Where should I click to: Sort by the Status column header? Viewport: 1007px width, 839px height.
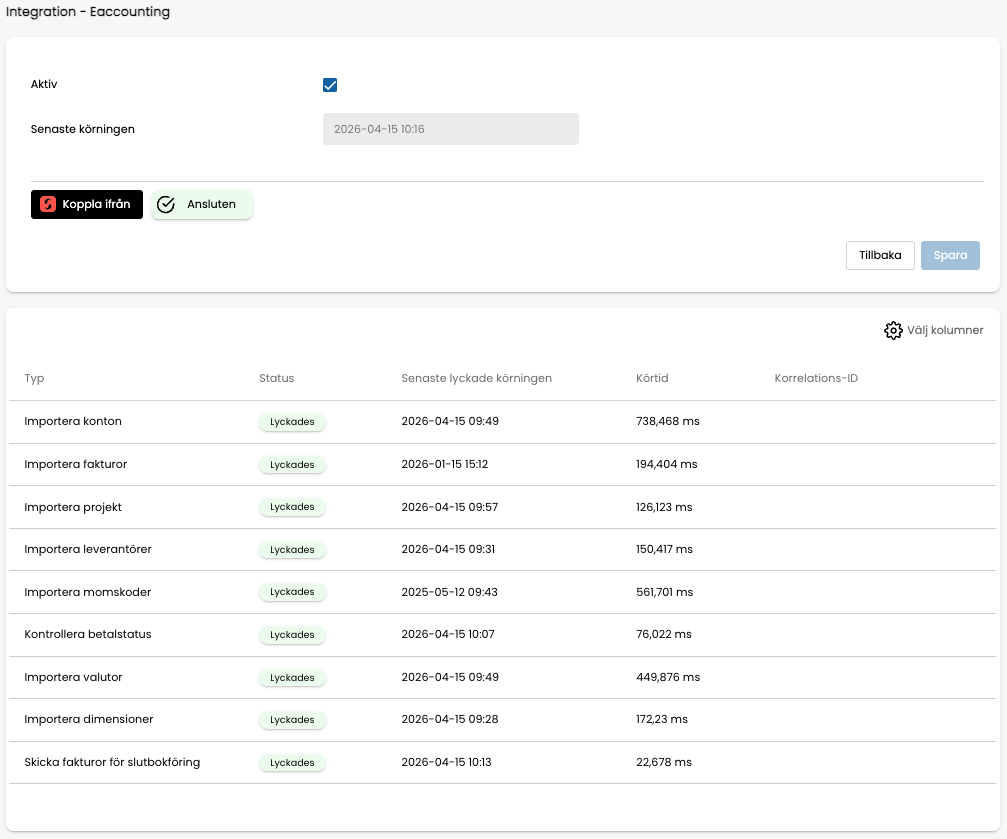276,378
